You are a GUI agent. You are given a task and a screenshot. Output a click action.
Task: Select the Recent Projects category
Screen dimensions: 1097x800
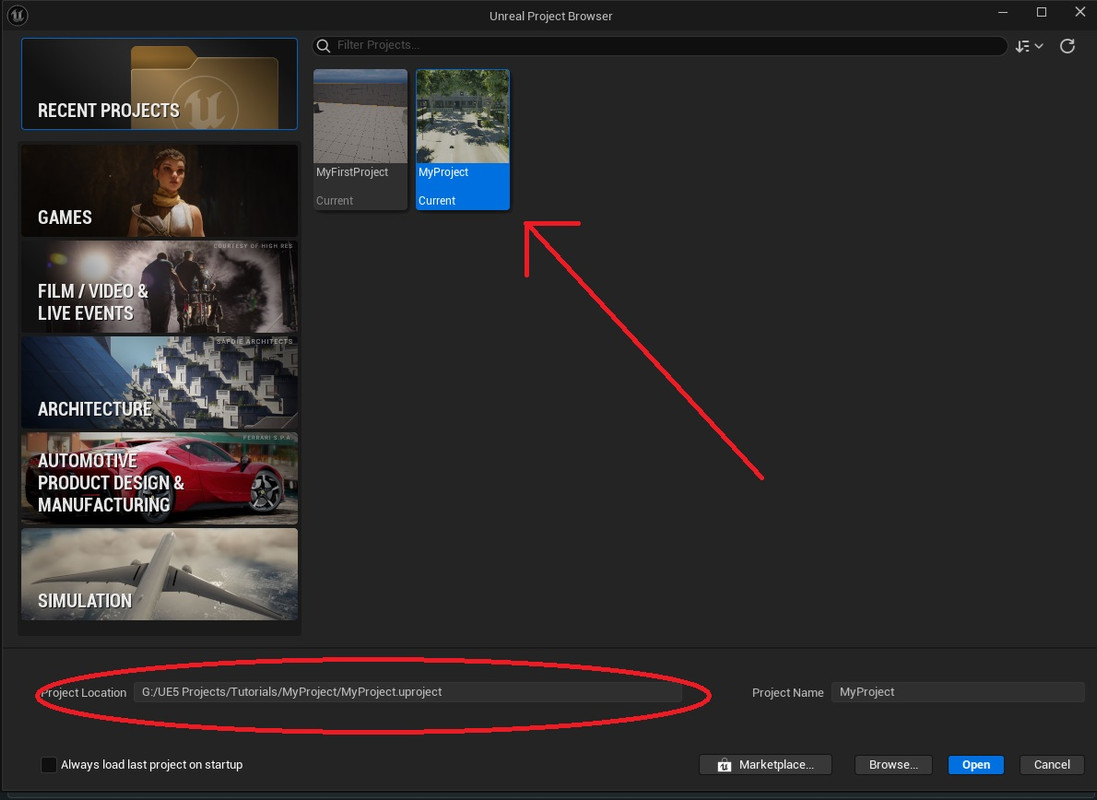tap(160, 84)
